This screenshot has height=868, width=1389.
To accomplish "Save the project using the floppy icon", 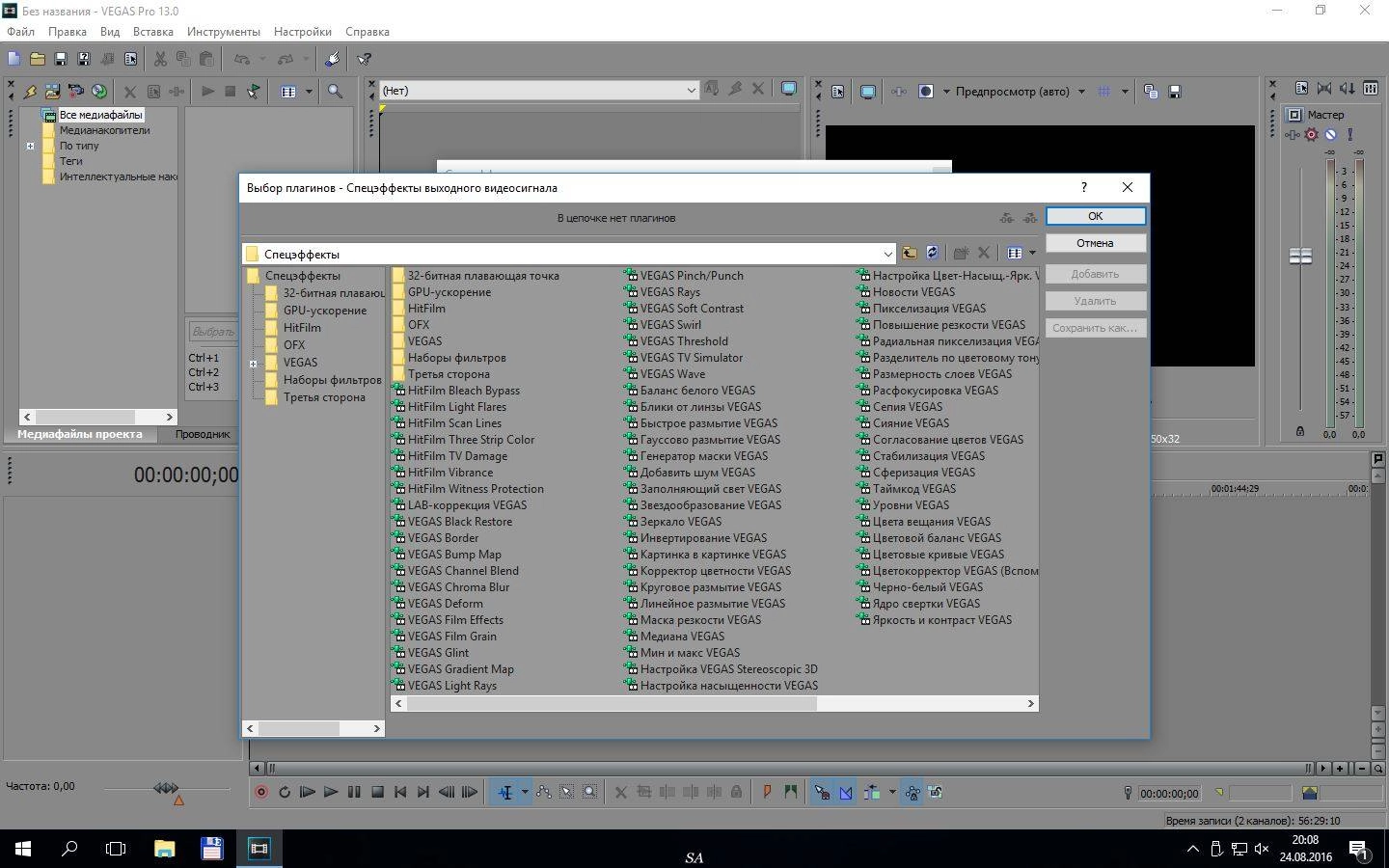I will pos(60,59).
